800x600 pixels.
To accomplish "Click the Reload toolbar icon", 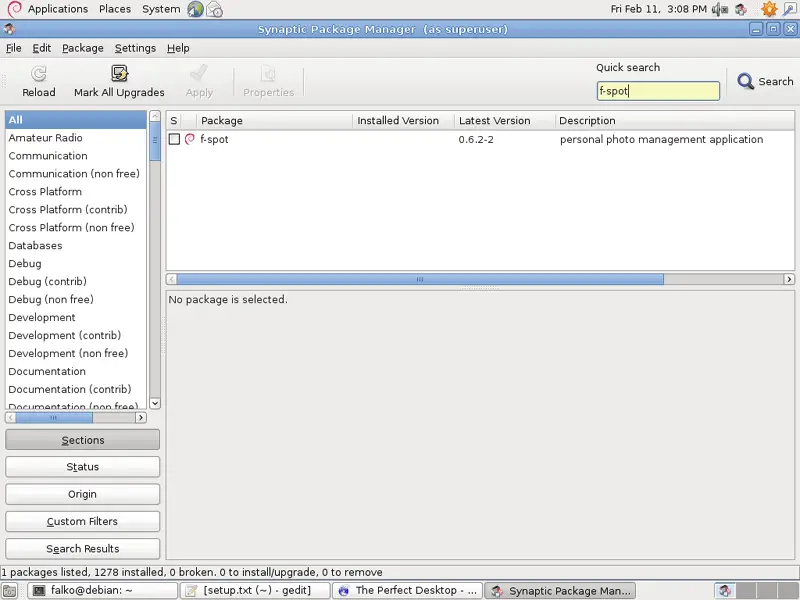I will point(39,74).
